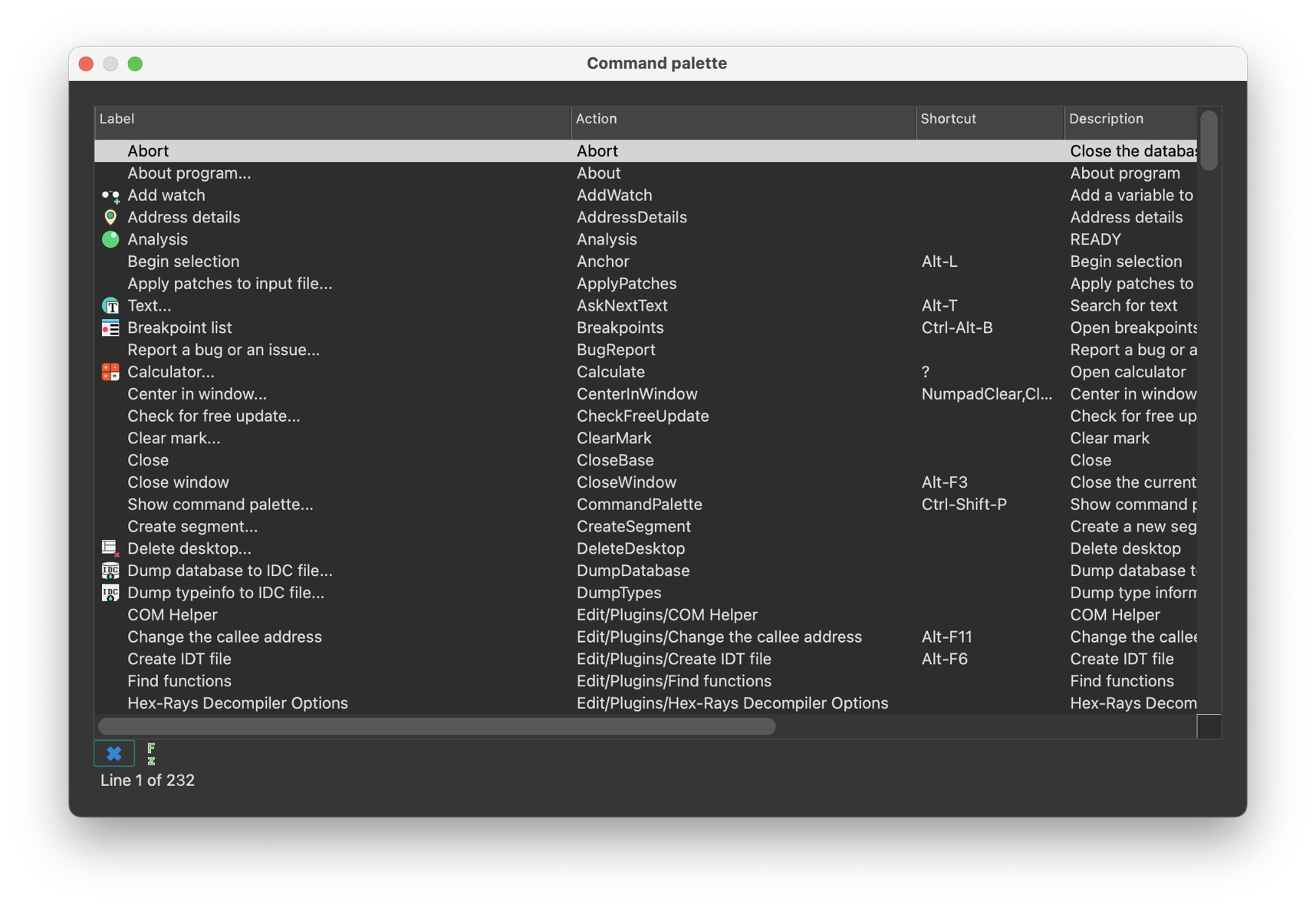Select the 'Check for free update...' entry
This screenshot has height=908, width=1316.
pos(214,416)
